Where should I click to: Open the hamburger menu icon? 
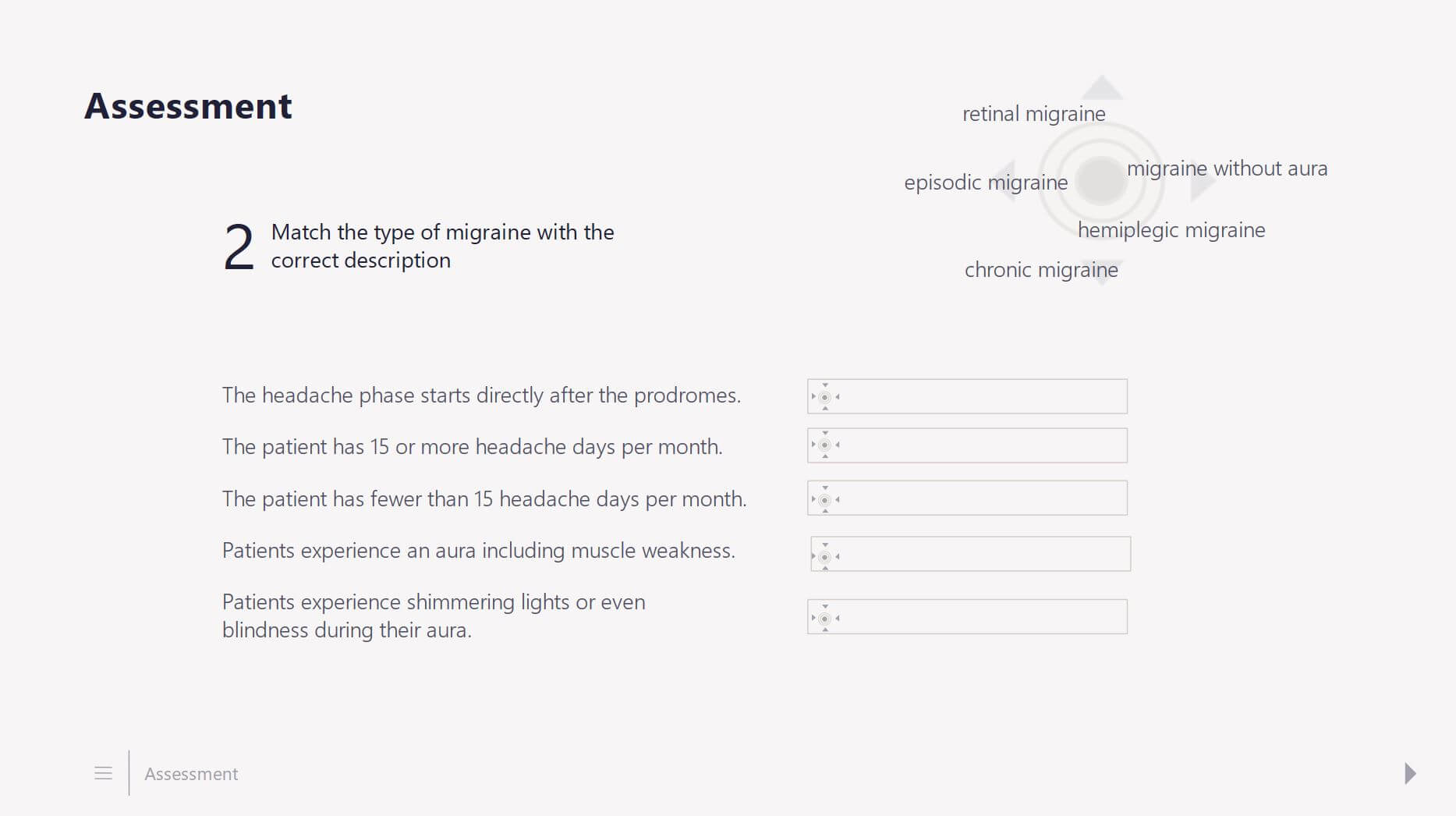[103, 773]
